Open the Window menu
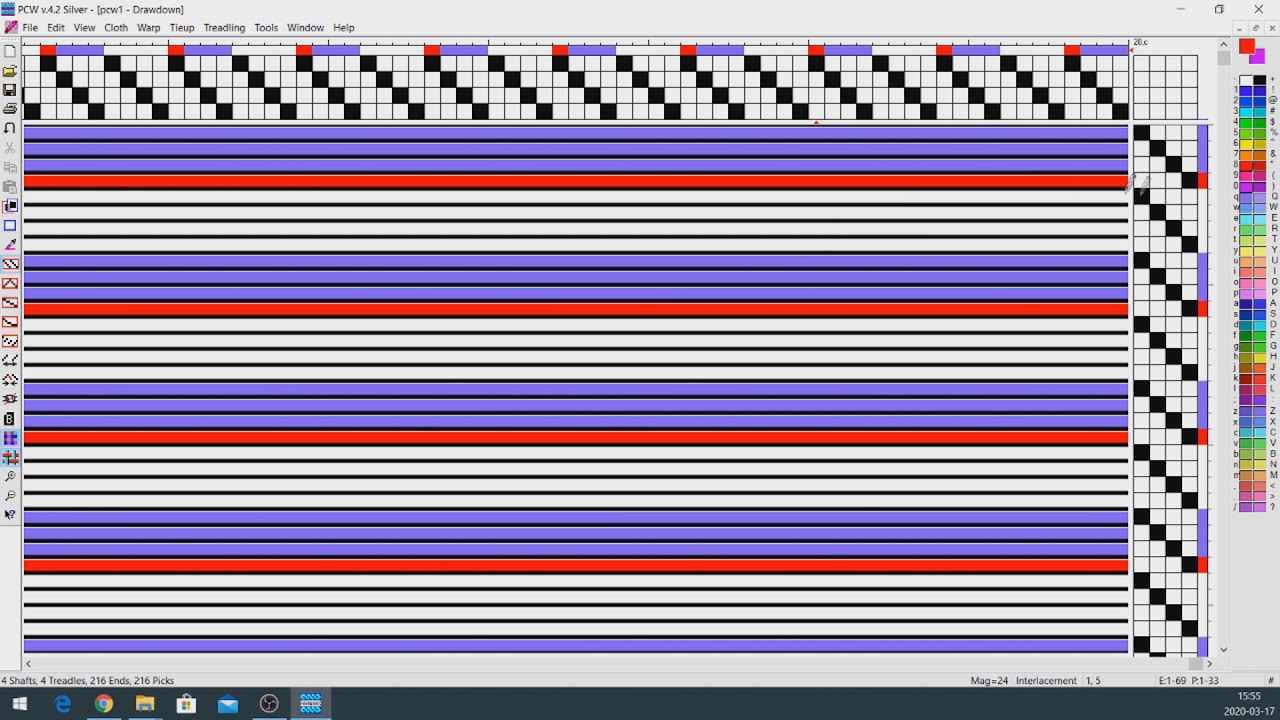 point(305,28)
